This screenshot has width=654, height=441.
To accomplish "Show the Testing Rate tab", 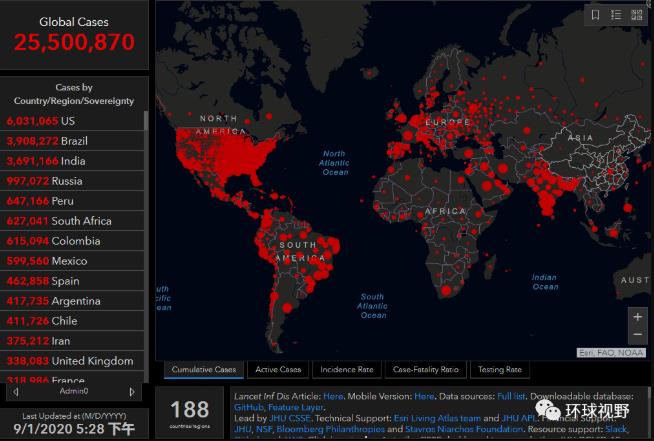I will (x=500, y=370).
